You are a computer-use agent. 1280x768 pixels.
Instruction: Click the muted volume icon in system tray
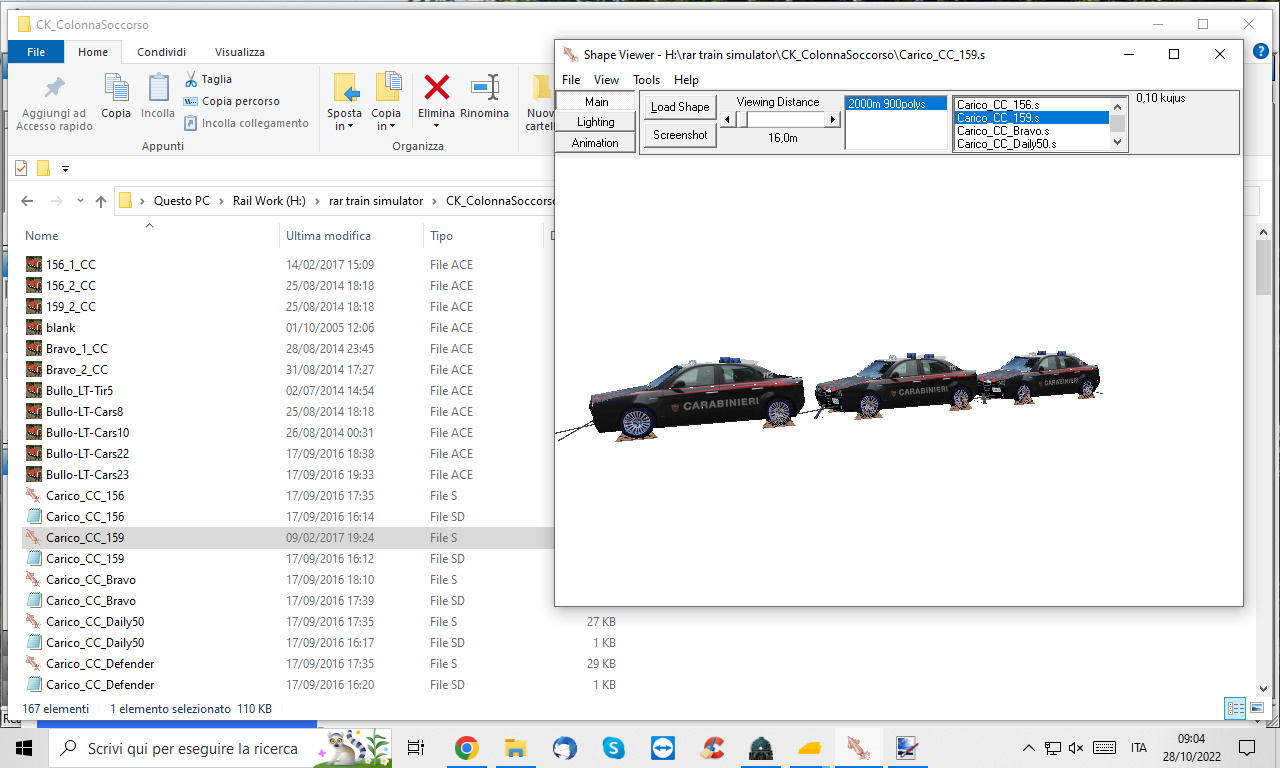[x=1076, y=748]
